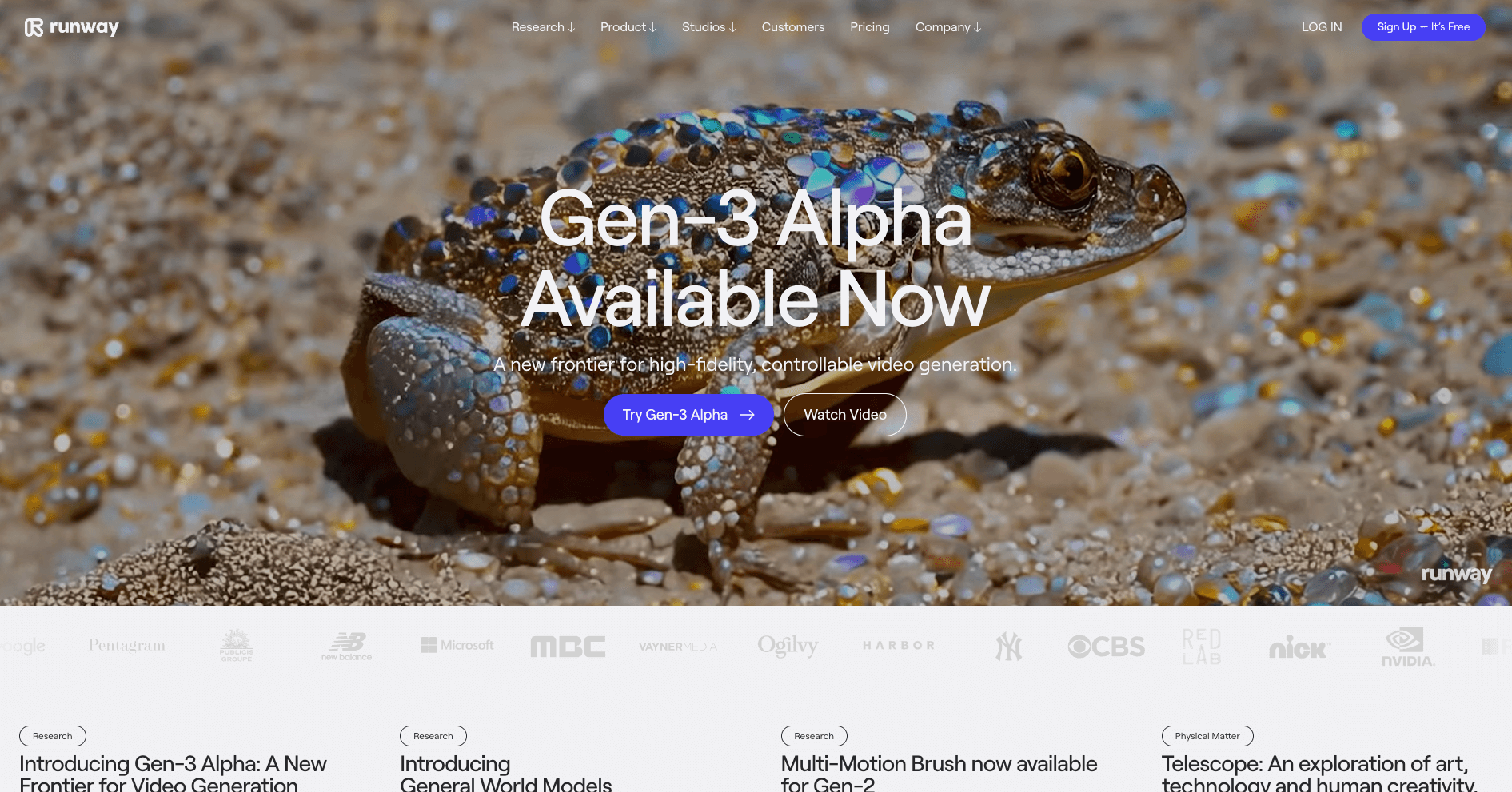The image size is (1512, 792).
Task: Select the Physical Matter tag above Telescope
Action: click(x=1207, y=736)
